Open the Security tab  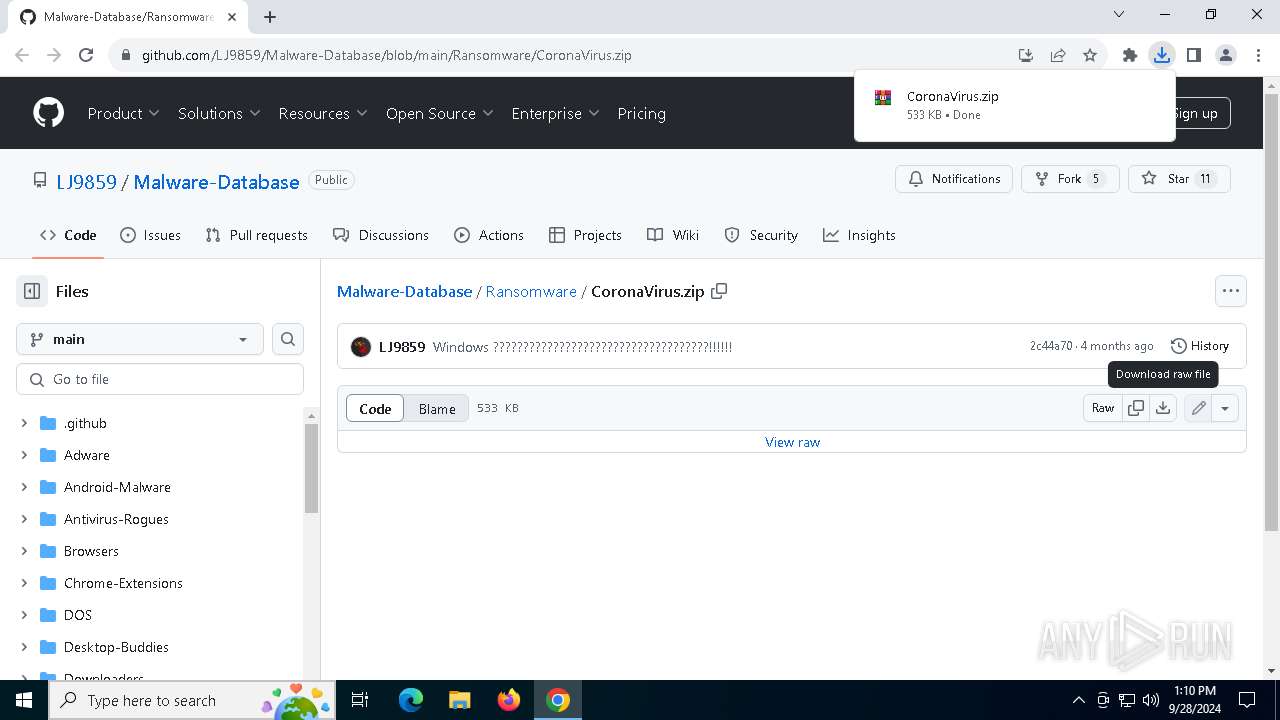coord(761,235)
